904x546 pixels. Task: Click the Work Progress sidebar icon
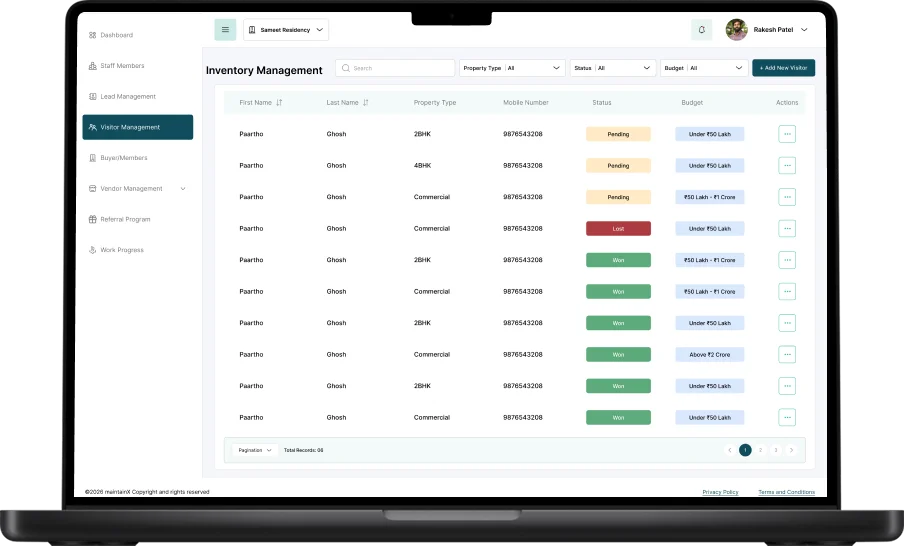[x=92, y=250]
